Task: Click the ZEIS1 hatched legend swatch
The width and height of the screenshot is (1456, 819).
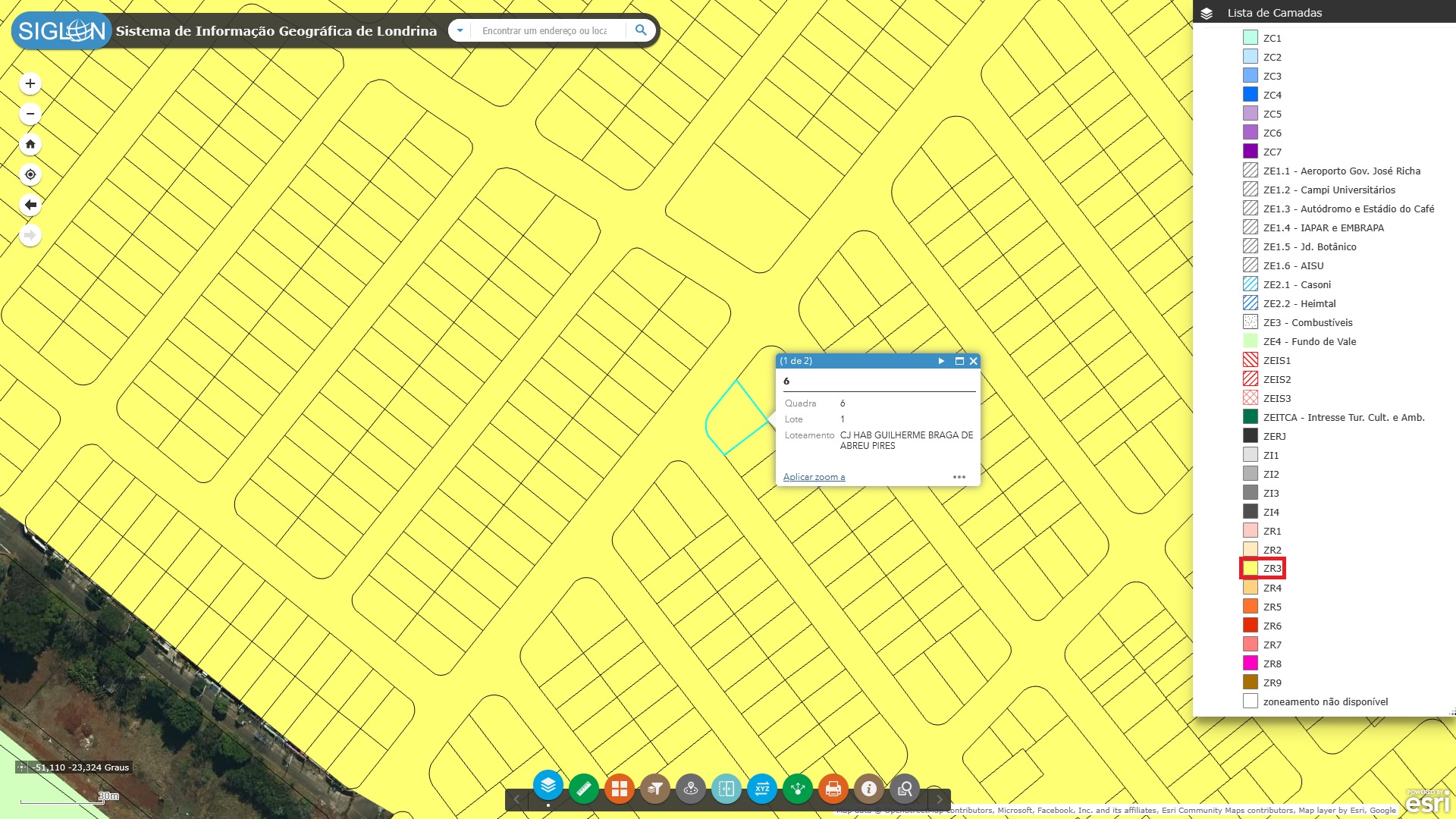Action: coord(1250,360)
